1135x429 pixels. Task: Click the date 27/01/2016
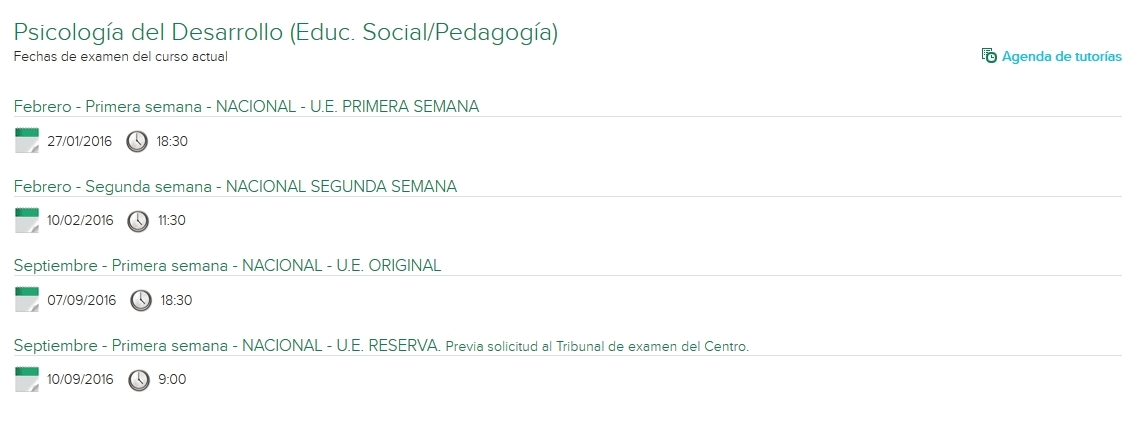[x=80, y=141]
